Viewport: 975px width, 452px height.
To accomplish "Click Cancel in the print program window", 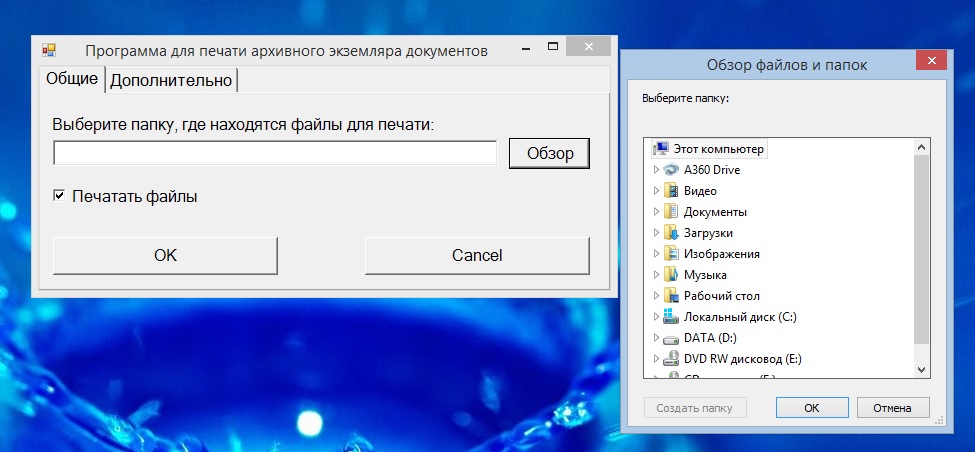I will pos(477,256).
